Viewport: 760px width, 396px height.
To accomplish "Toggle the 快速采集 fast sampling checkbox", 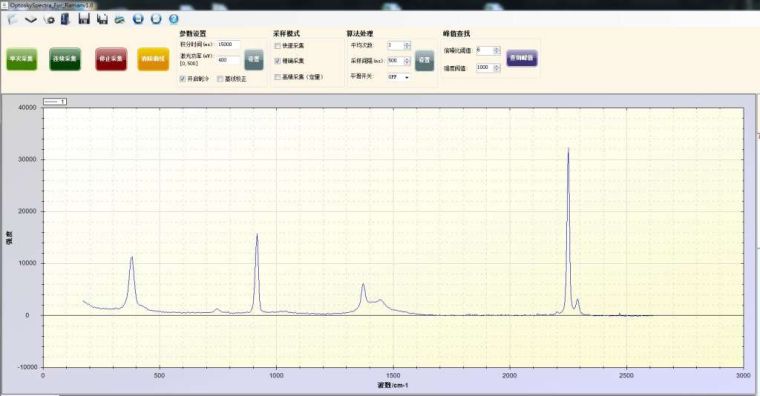I will point(277,46).
